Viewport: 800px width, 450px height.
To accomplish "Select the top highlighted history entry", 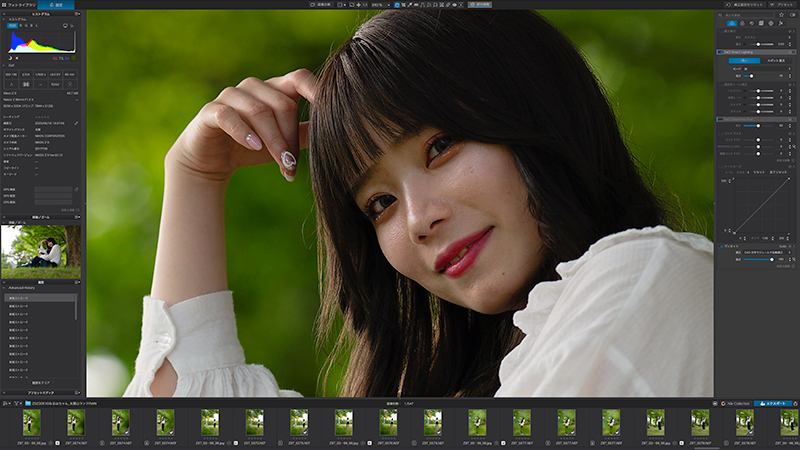I will coord(40,298).
